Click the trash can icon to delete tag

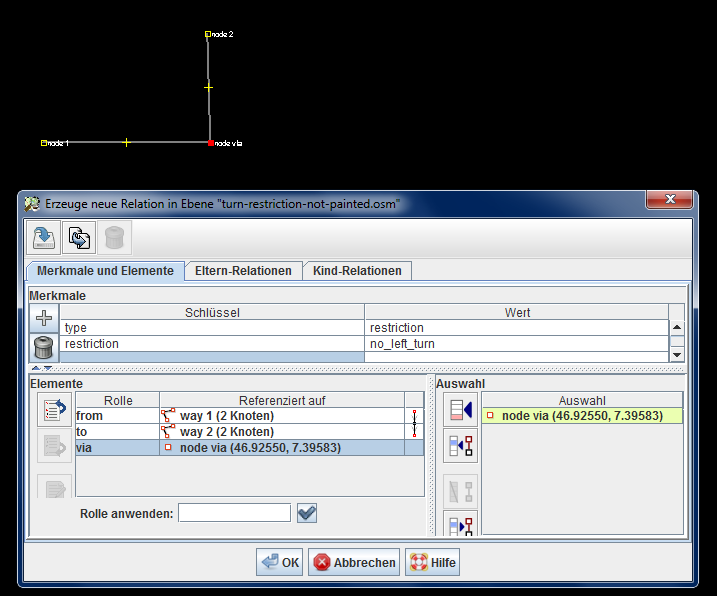pos(44,347)
